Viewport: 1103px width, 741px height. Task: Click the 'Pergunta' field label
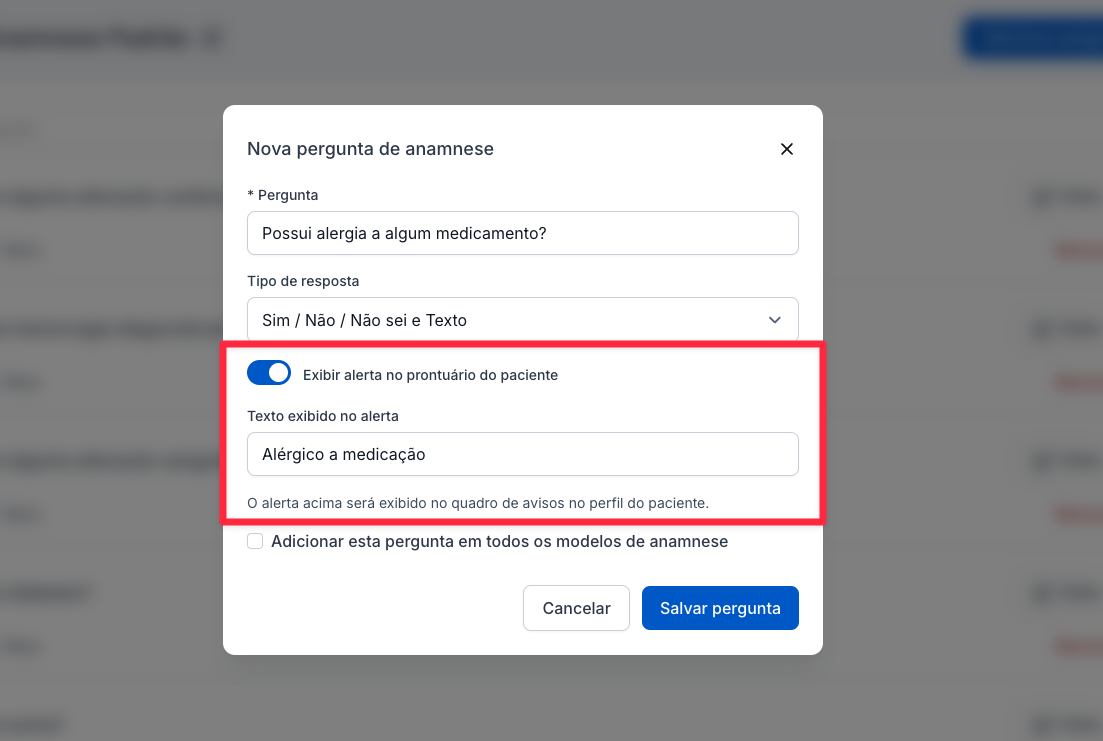[x=288, y=195]
